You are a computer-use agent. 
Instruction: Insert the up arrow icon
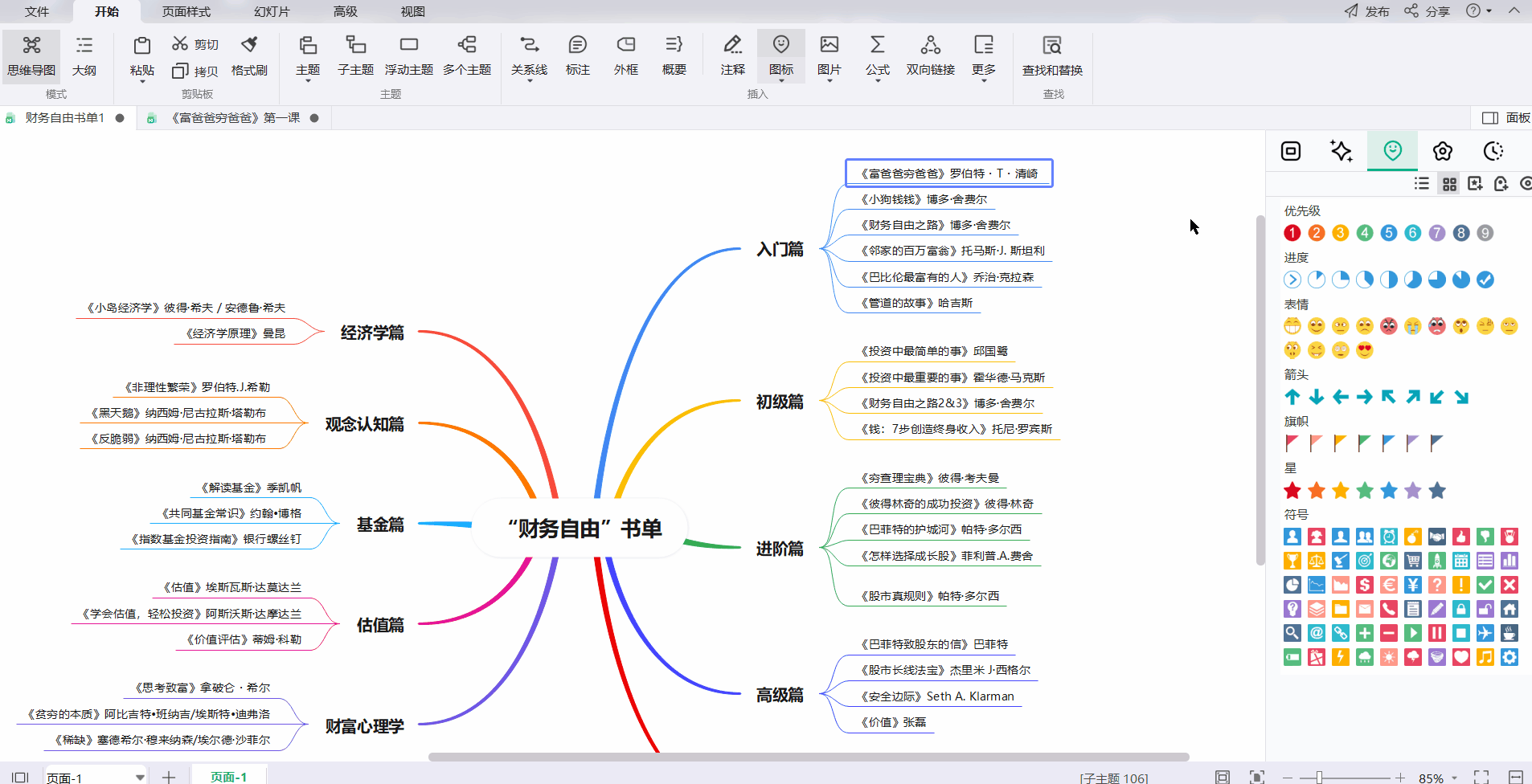tap(1292, 397)
